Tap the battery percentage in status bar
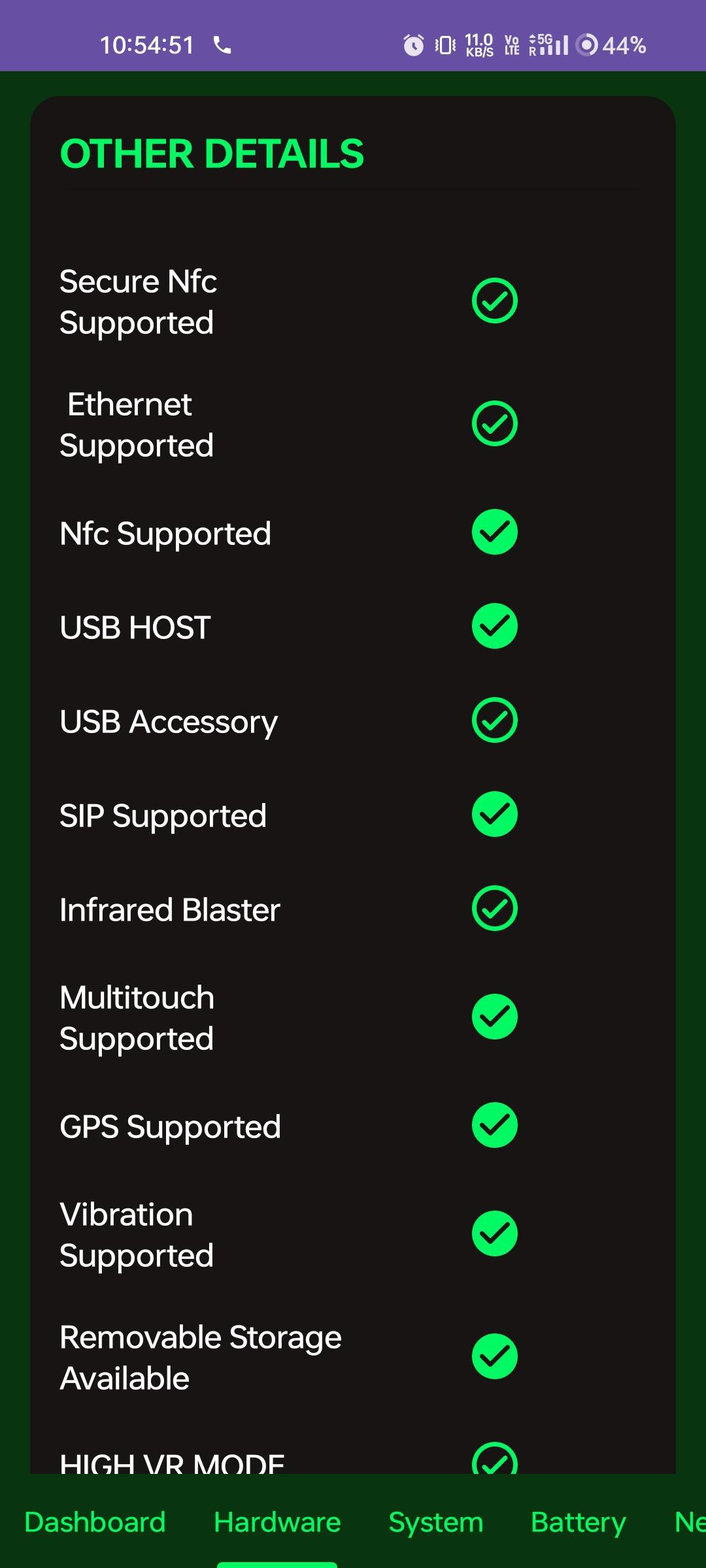 [624, 45]
